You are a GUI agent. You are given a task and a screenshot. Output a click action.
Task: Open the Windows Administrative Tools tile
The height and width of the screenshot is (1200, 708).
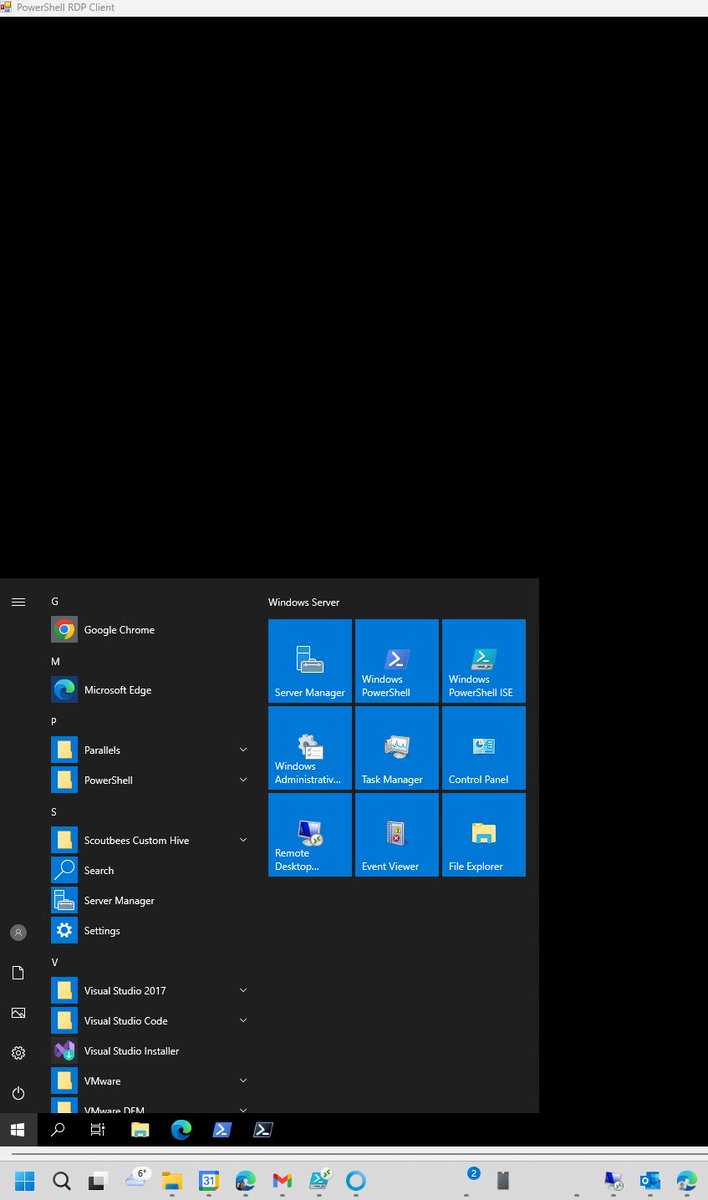coord(310,748)
